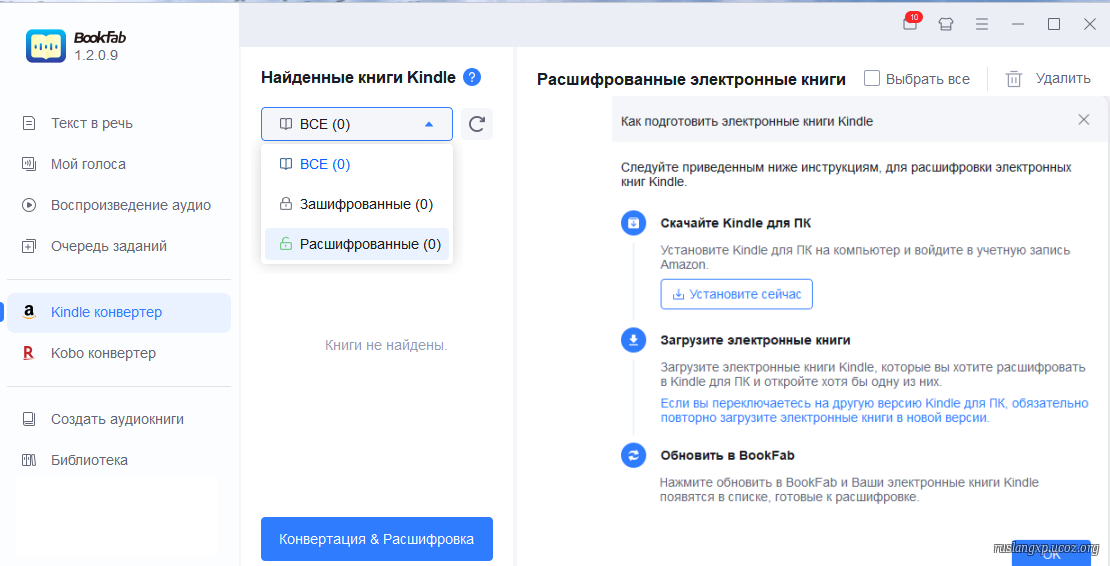Open the hamburger main menu
This screenshot has width=1110, height=566.
[982, 24]
